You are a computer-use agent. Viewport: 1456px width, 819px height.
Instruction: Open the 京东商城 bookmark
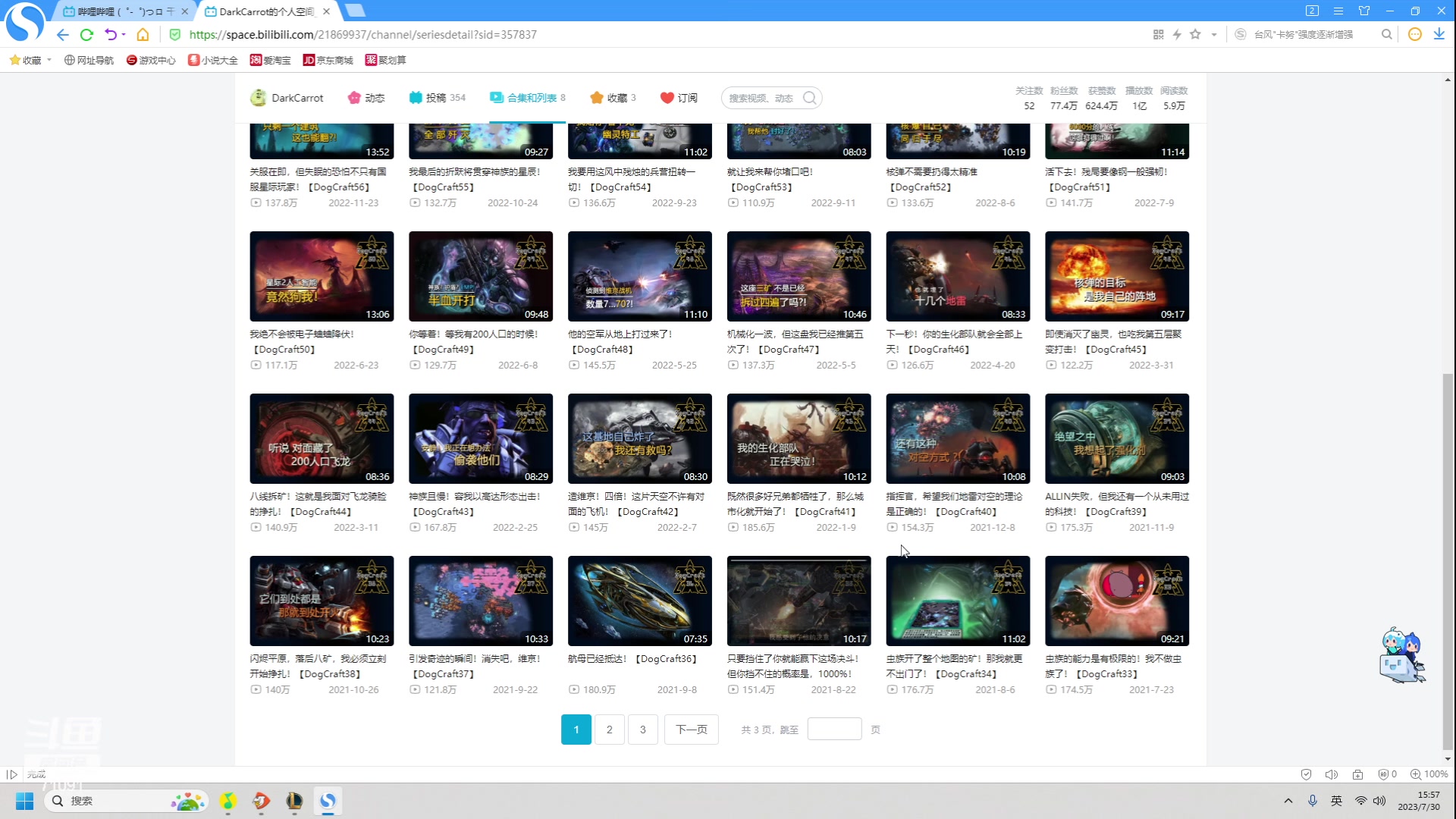328,60
